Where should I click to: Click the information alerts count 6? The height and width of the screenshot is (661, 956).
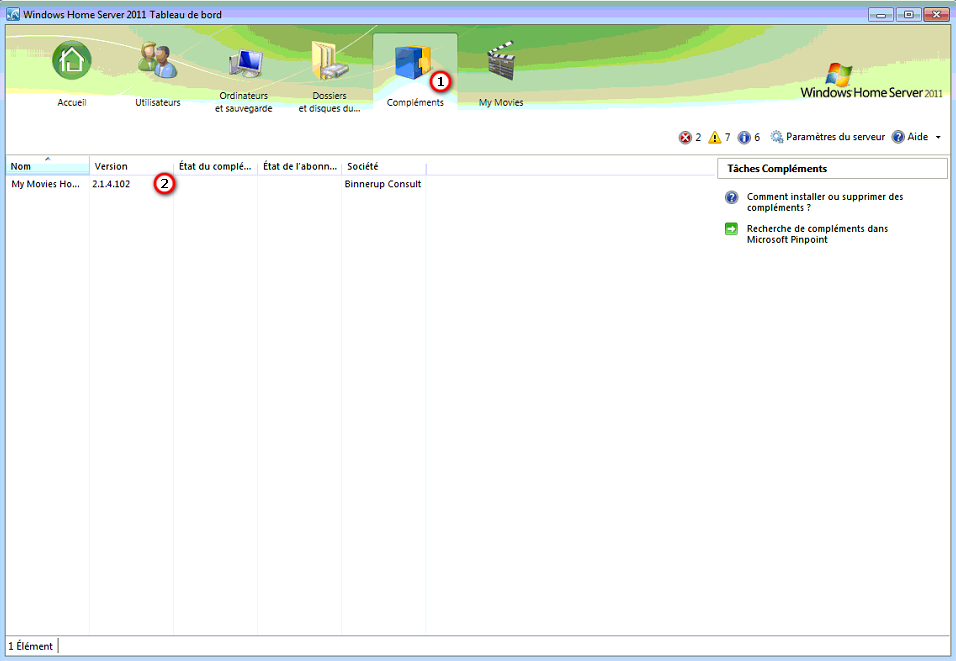tap(757, 137)
